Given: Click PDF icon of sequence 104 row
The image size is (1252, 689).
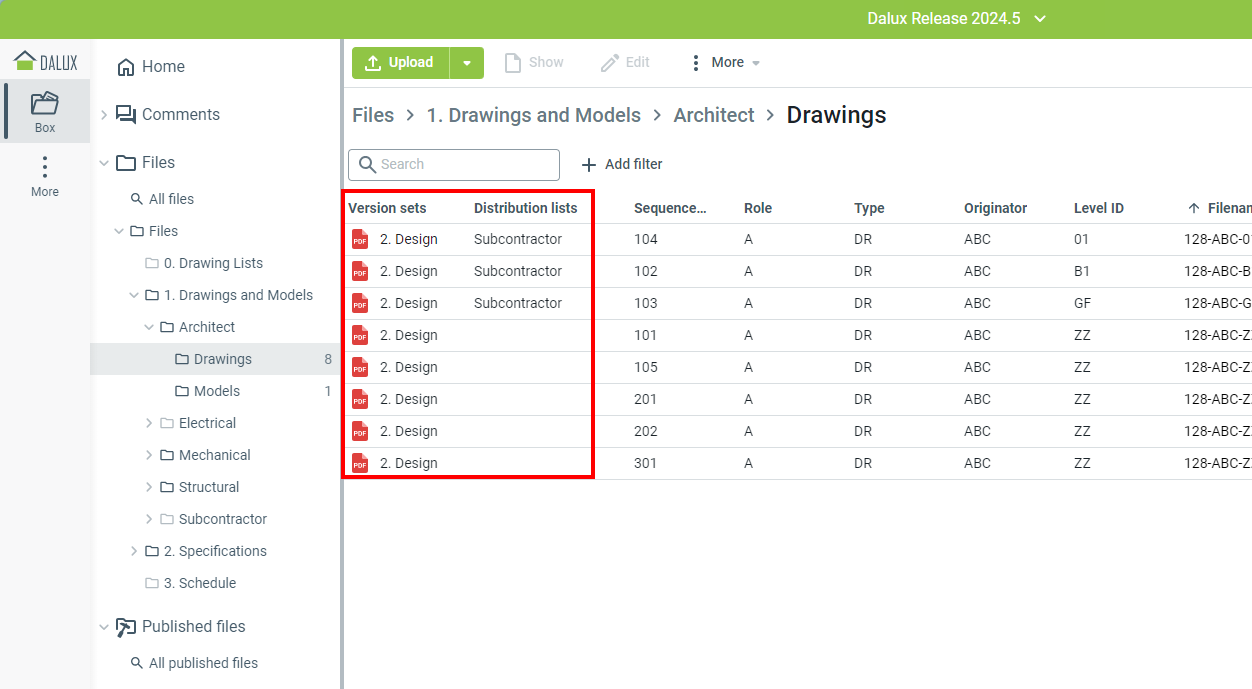Looking at the screenshot, I should (x=360, y=240).
